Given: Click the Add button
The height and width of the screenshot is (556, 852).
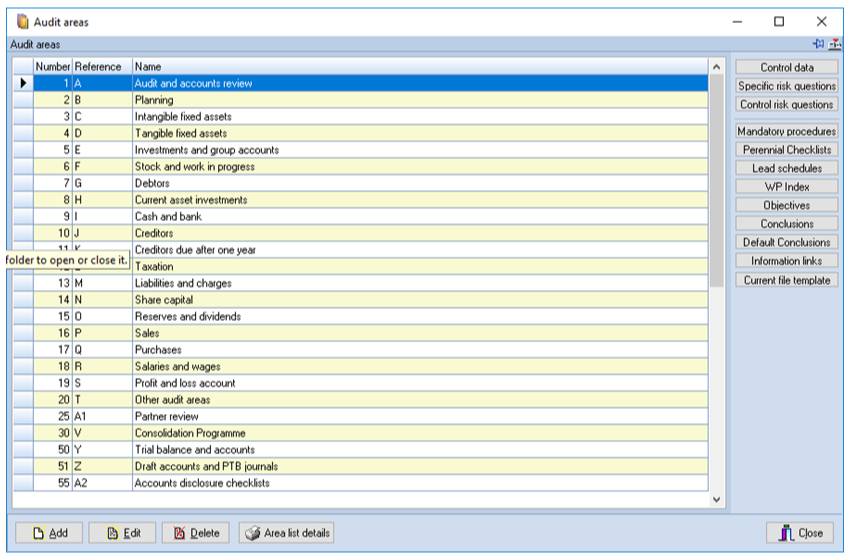Looking at the screenshot, I should click(x=49, y=533).
